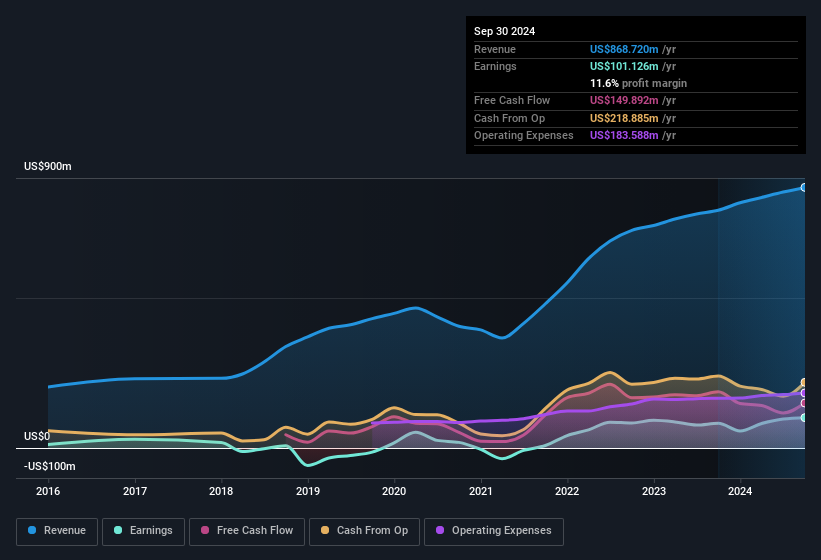Toggle the Revenue series in the legend

[x=57, y=531]
